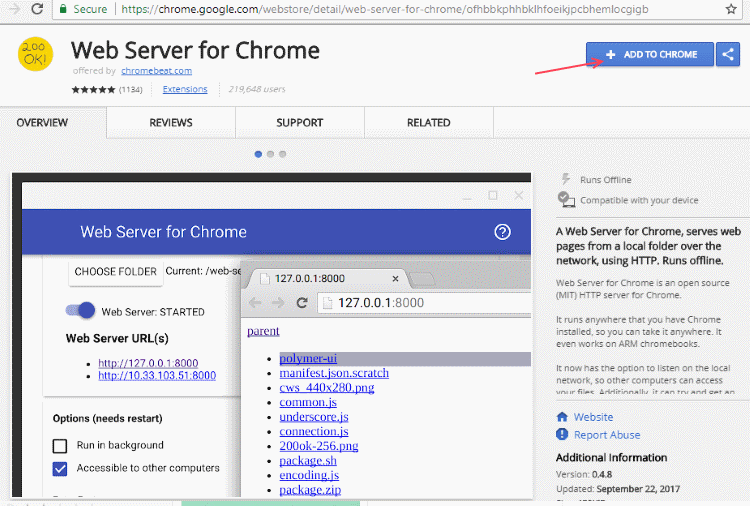This screenshot has height=506, width=750.
Task: Check the Run in background checkbox
Action: (x=60, y=446)
